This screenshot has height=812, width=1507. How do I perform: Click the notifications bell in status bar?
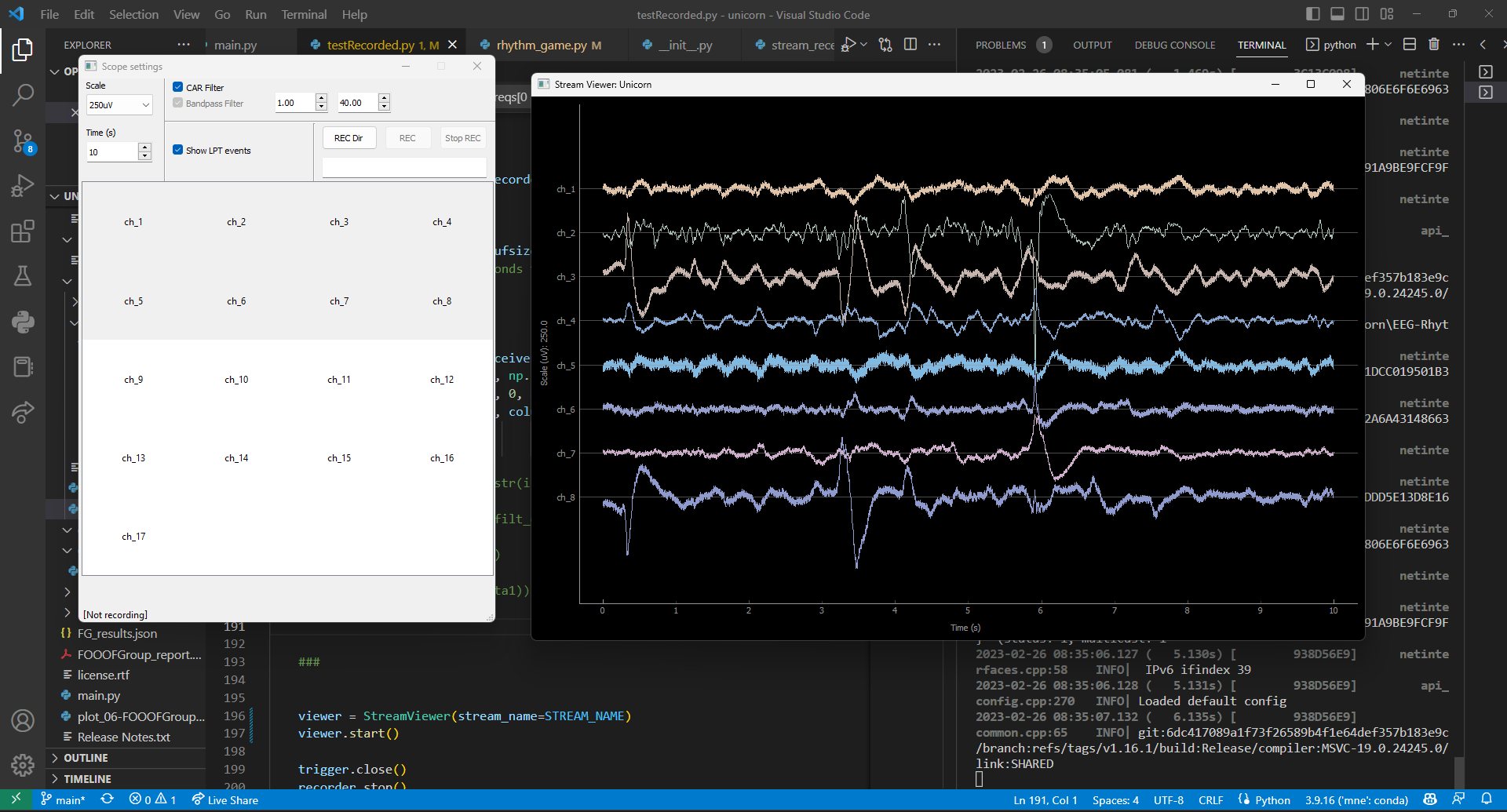click(x=1486, y=799)
